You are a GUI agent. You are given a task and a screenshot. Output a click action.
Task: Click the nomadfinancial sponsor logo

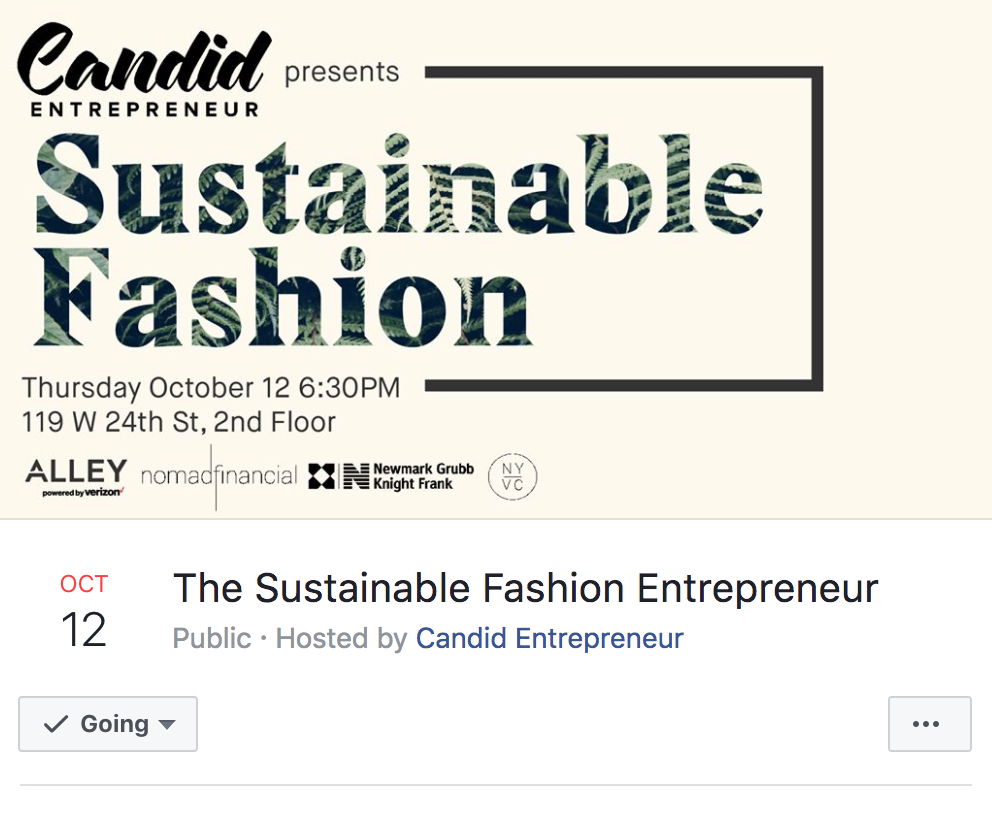point(218,476)
